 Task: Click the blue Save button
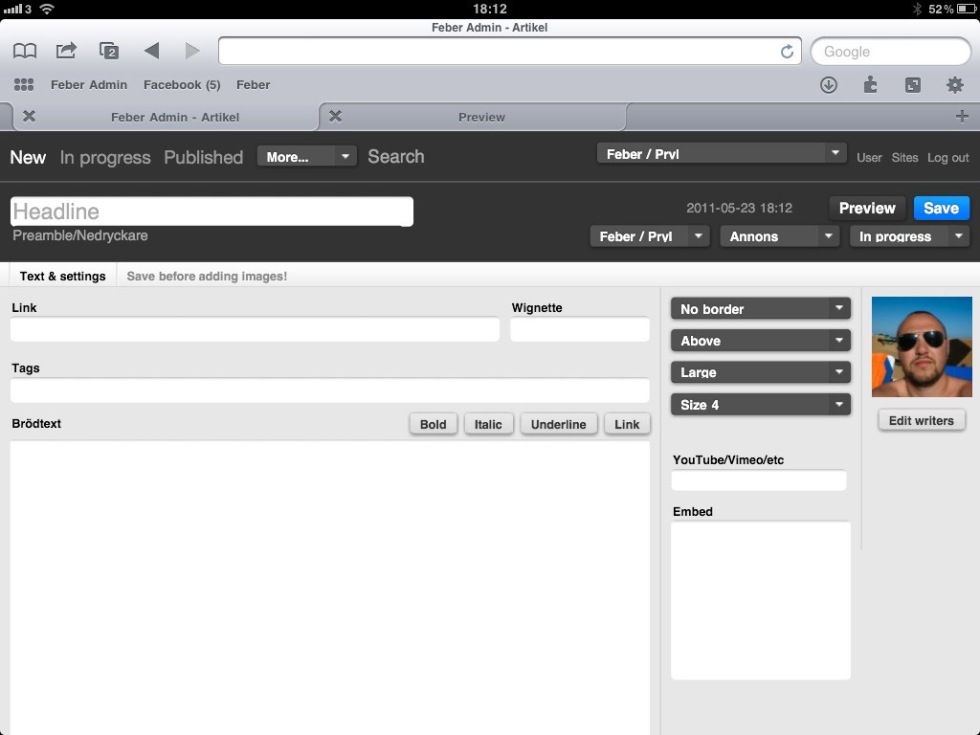point(941,208)
